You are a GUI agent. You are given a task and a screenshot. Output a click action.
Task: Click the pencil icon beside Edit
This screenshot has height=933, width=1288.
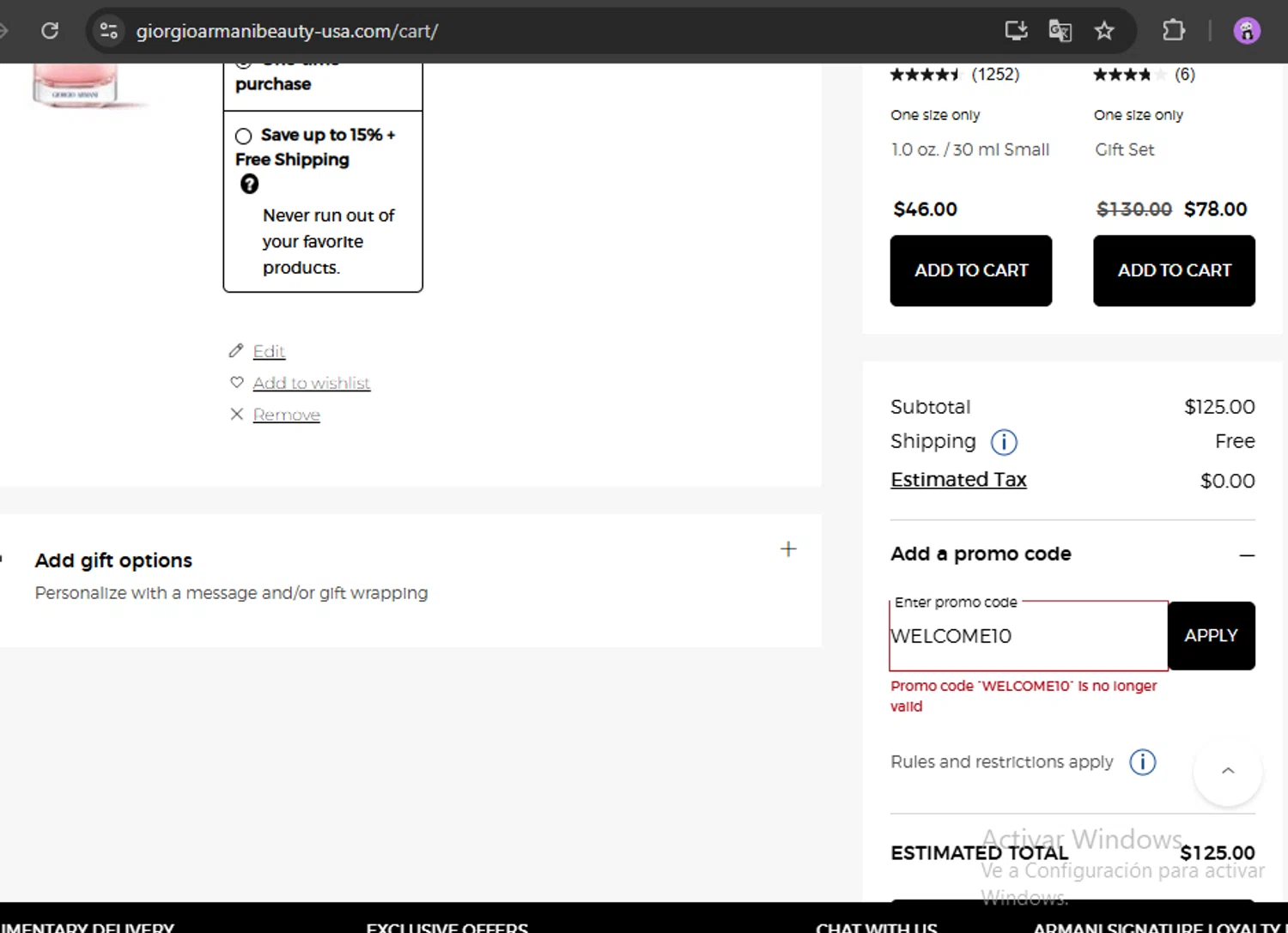236,350
